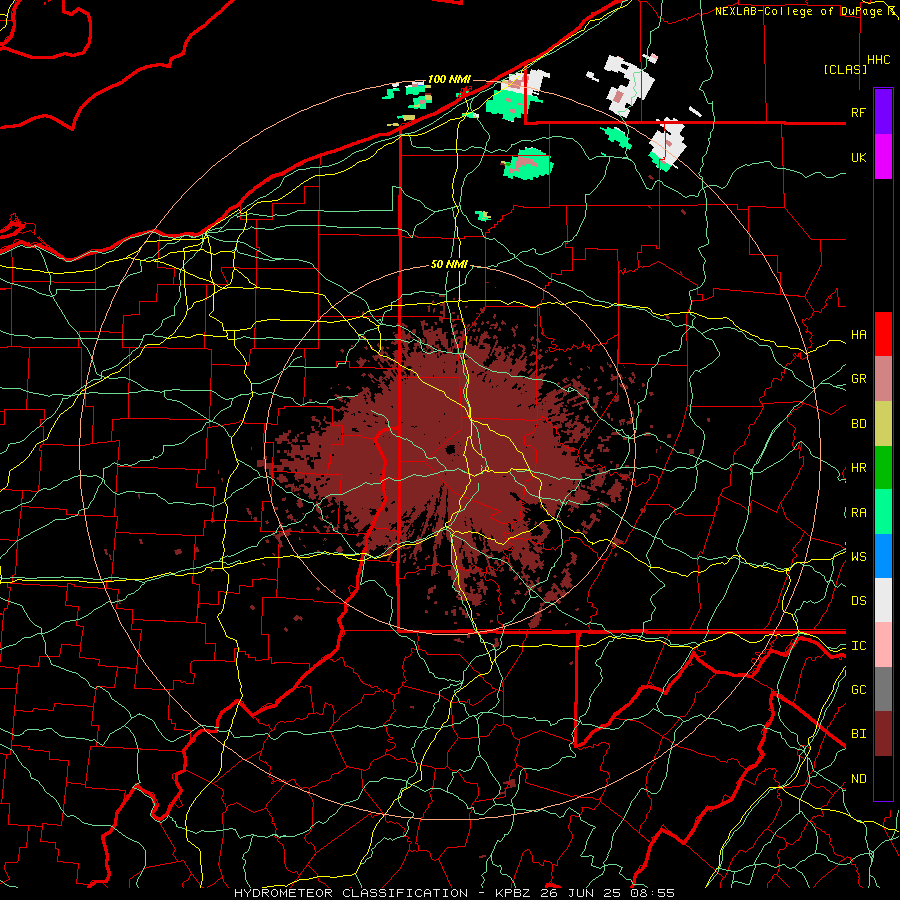Click the 50 NMI range ring label
The width and height of the screenshot is (900, 900).
coord(449,265)
